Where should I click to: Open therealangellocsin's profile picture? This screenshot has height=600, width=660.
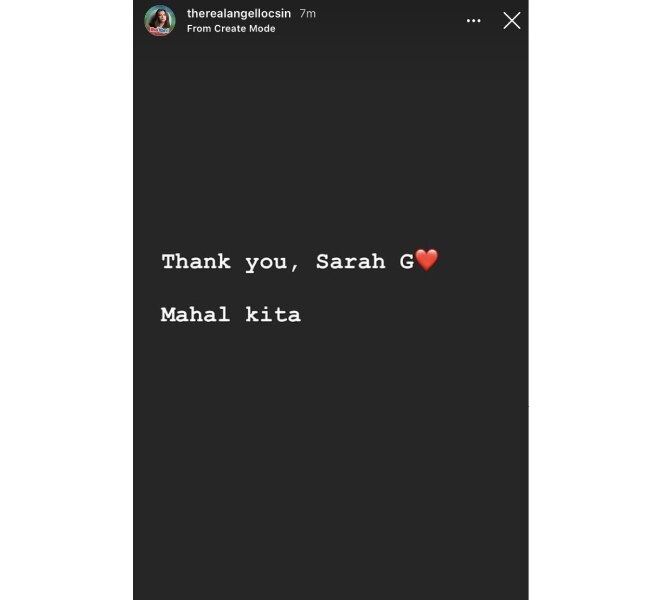[160, 21]
